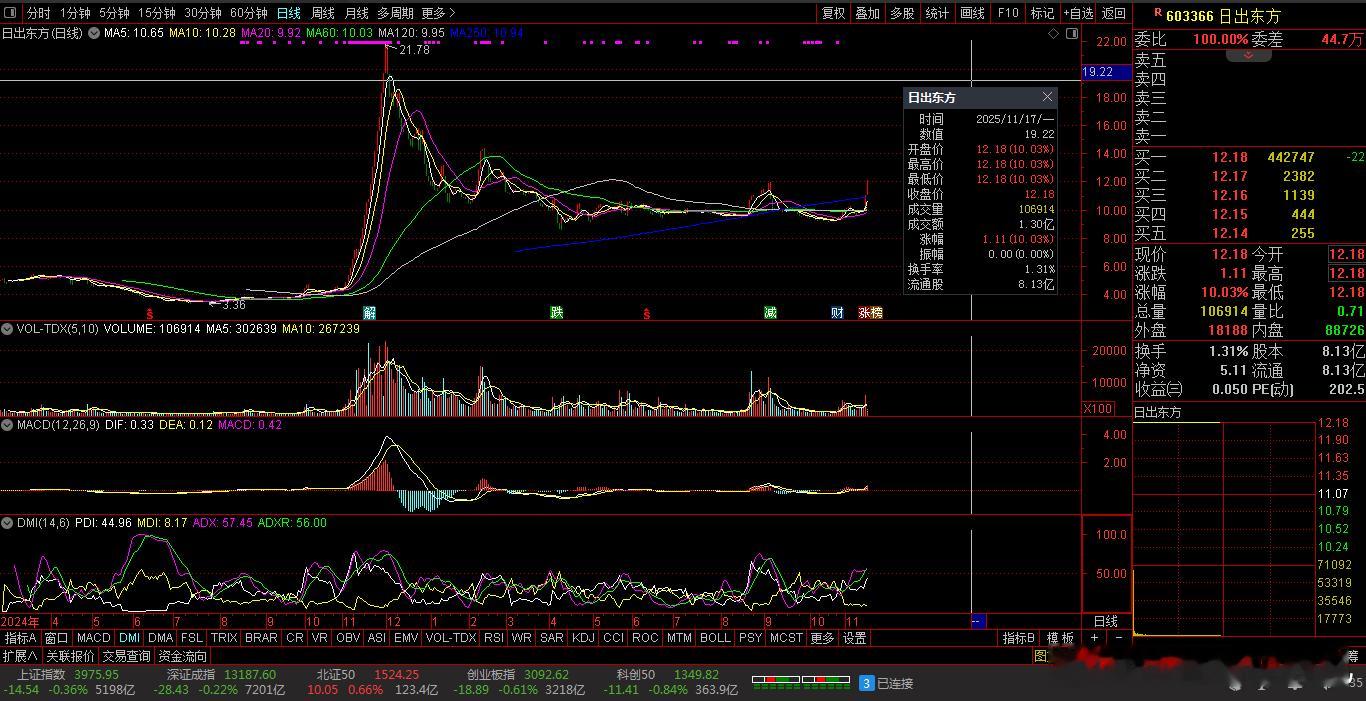The width and height of the screenshot is (1366, 701).
Task: Select the KDJ indicator tab
Action: tap(583, 638)
